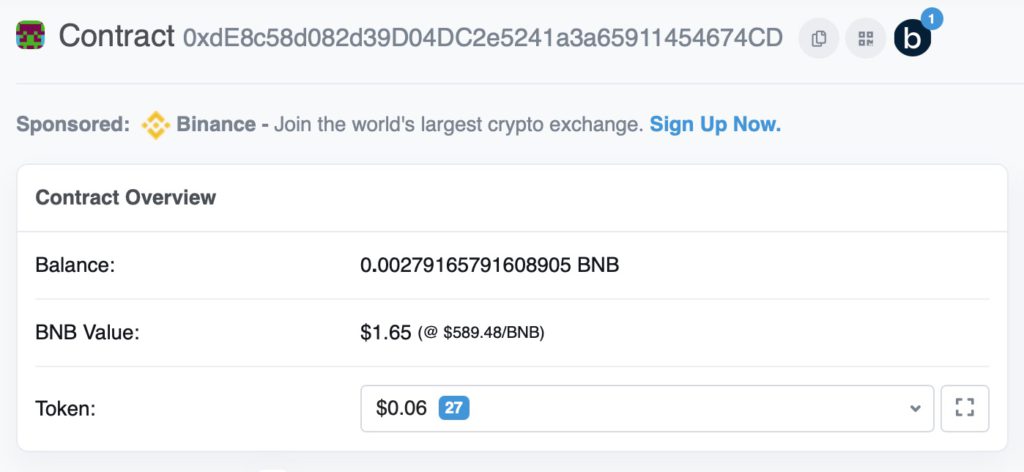Click the @ $589.48/BNB price text

tap(481, 333)
